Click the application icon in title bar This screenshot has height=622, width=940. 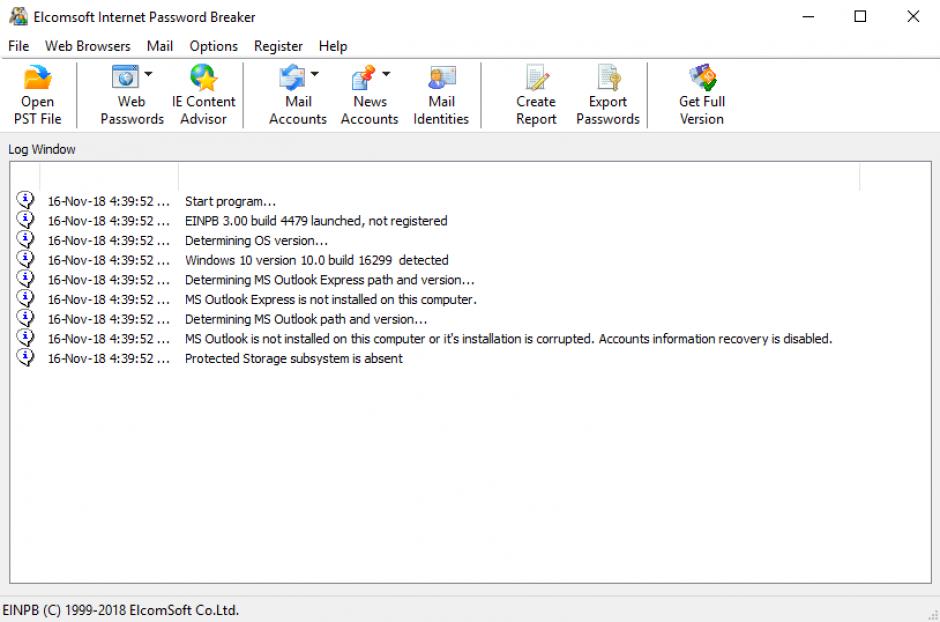pyautogui.click(x=18, y=16)
